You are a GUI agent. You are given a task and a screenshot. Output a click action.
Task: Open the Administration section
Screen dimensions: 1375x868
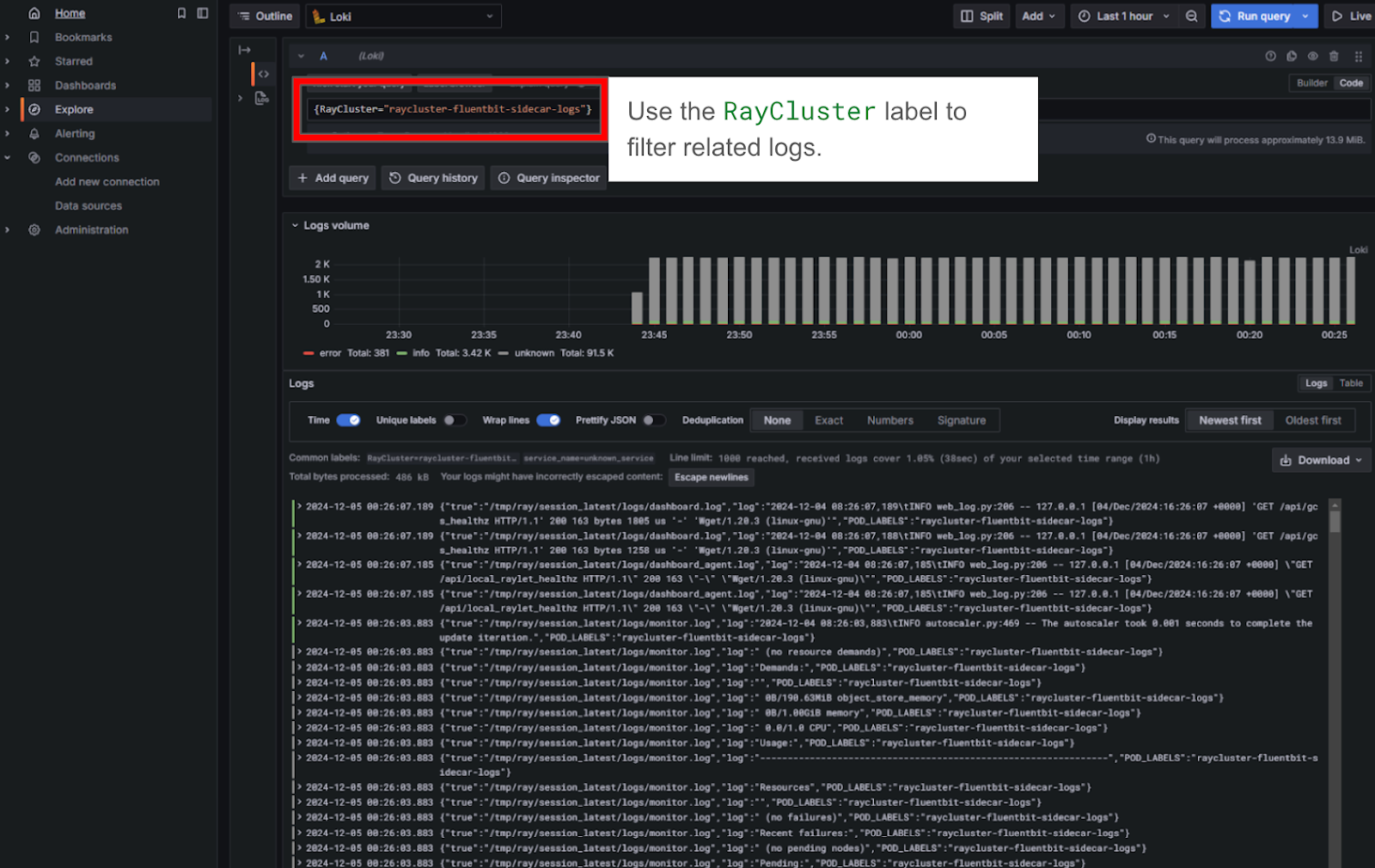point(92,229)
